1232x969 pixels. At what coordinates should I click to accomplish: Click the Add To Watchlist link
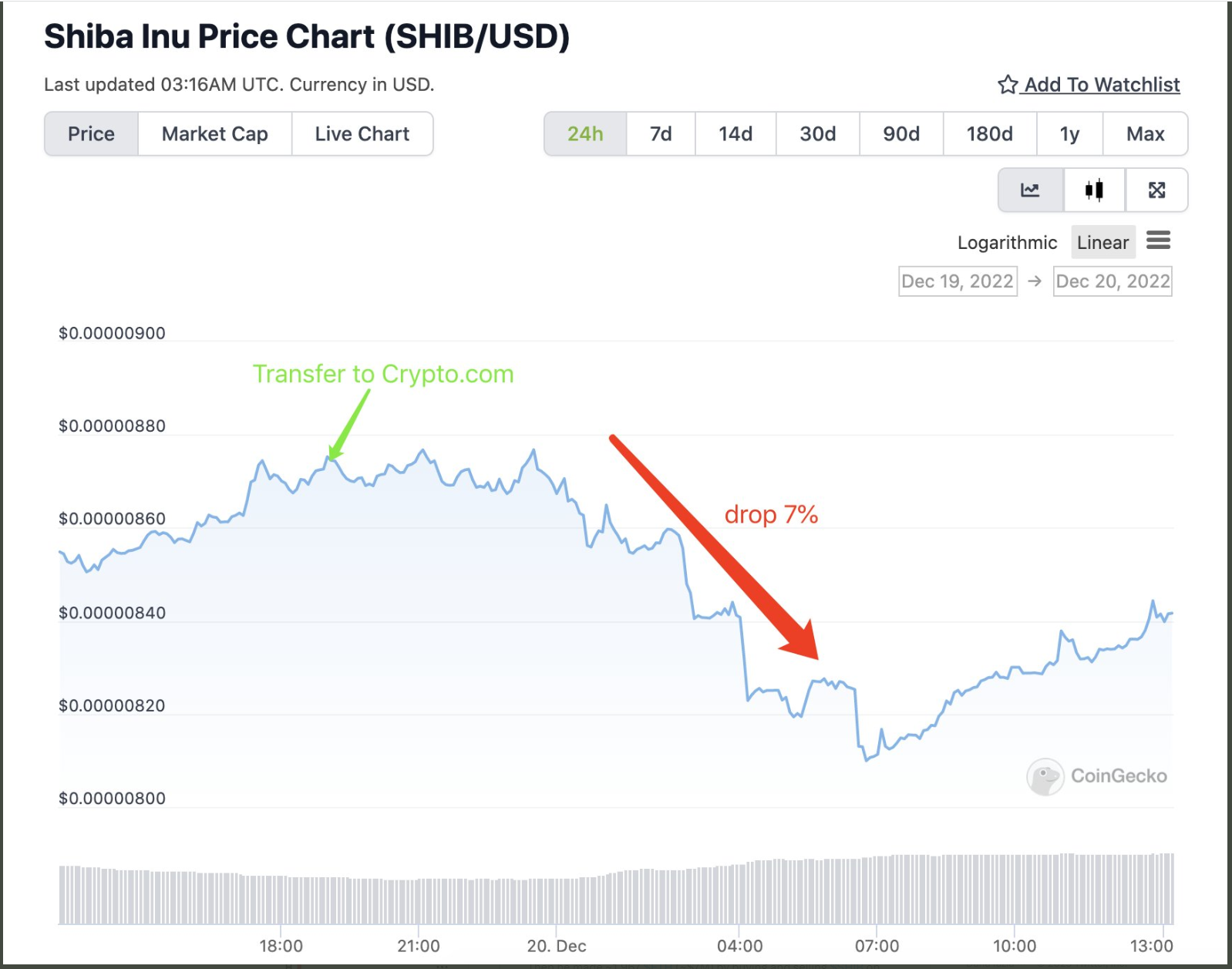point(1102,85)
